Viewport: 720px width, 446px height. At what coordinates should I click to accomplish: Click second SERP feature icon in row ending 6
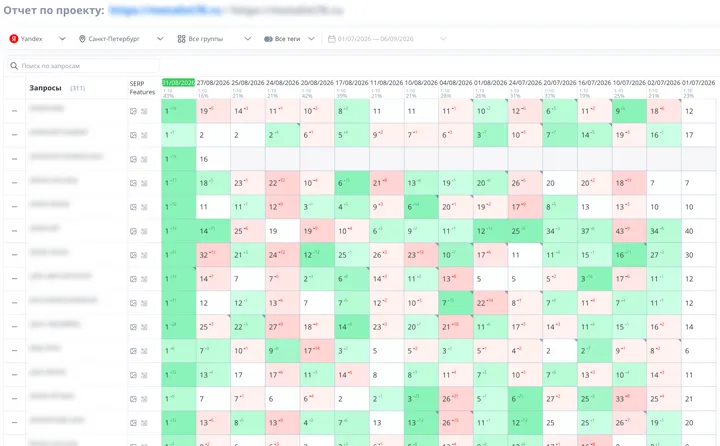pos(144,351)
